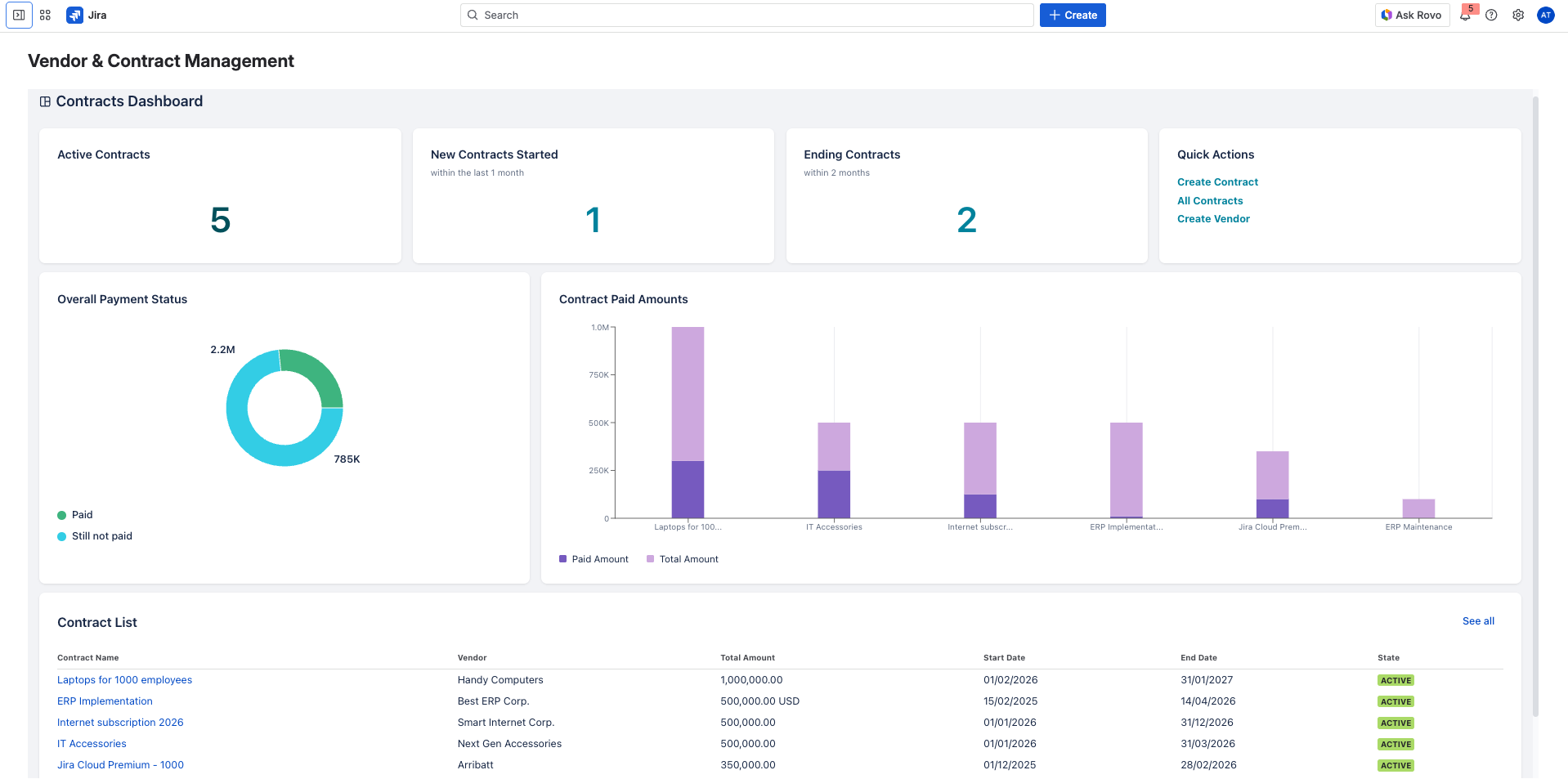Screen dimensions: 1568x779
Task: Toggle the Still not paid legend entry
Action: pyautogui.click(x=95, y=536)
